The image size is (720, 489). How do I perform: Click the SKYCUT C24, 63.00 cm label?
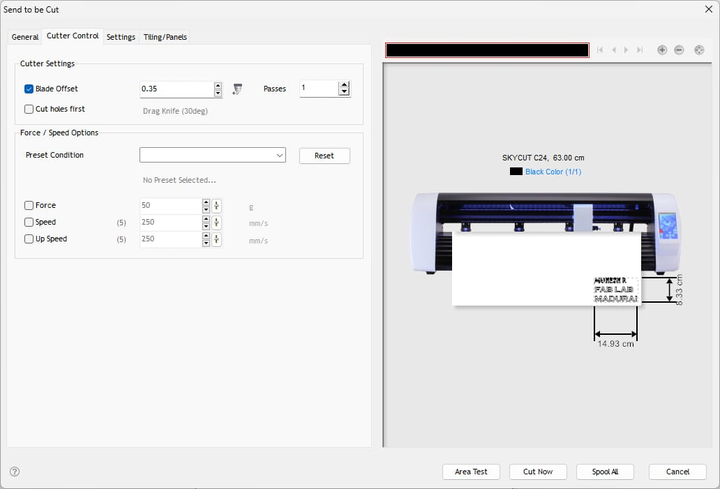[x=543, y=158]
